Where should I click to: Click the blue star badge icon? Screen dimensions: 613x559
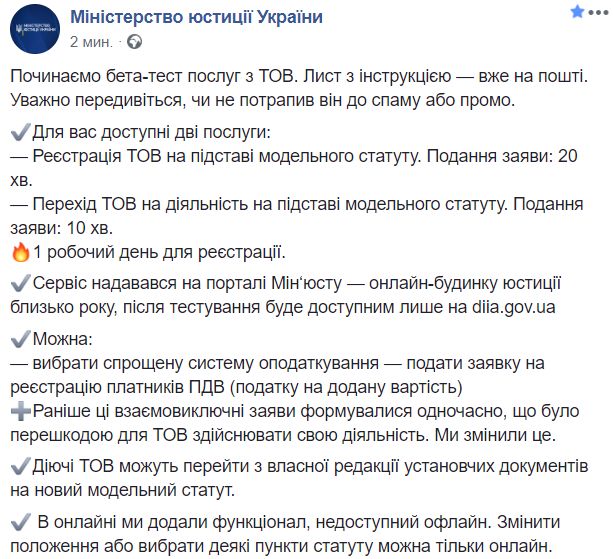tap(577, 12)
